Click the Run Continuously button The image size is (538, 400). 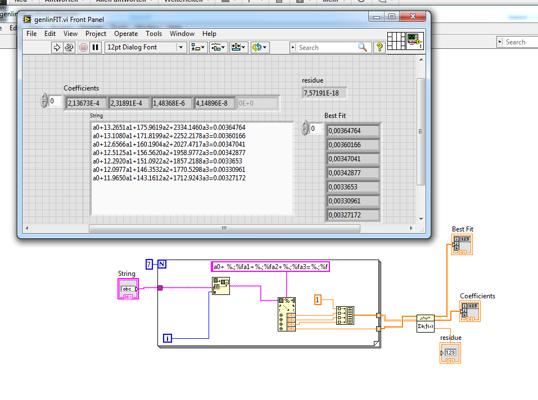pos(69,47)
